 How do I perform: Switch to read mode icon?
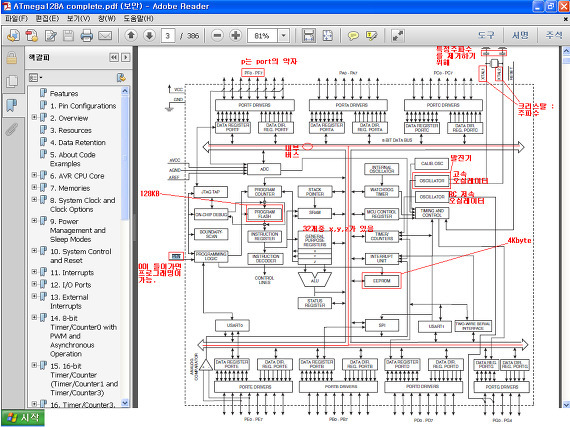click(398, 35)
